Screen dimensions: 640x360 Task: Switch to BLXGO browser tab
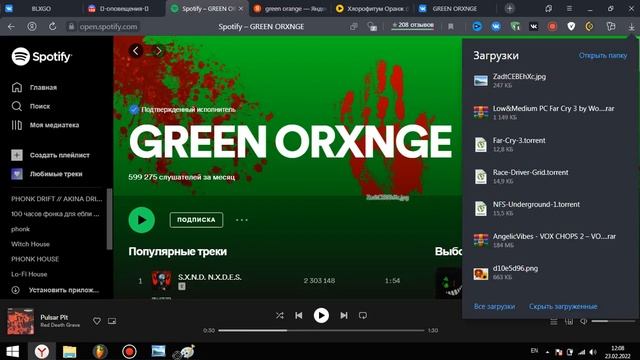click(x=41, y=8)
